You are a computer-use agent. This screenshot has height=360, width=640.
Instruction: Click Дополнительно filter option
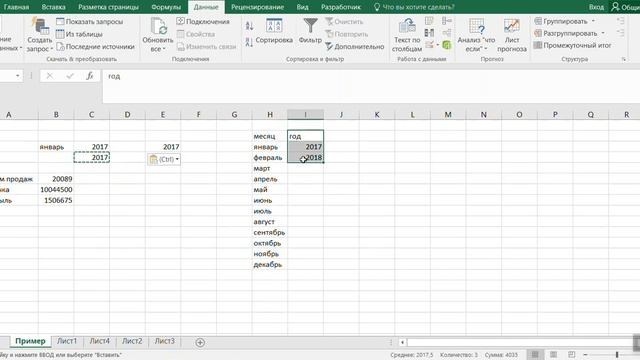click(355, 47)
